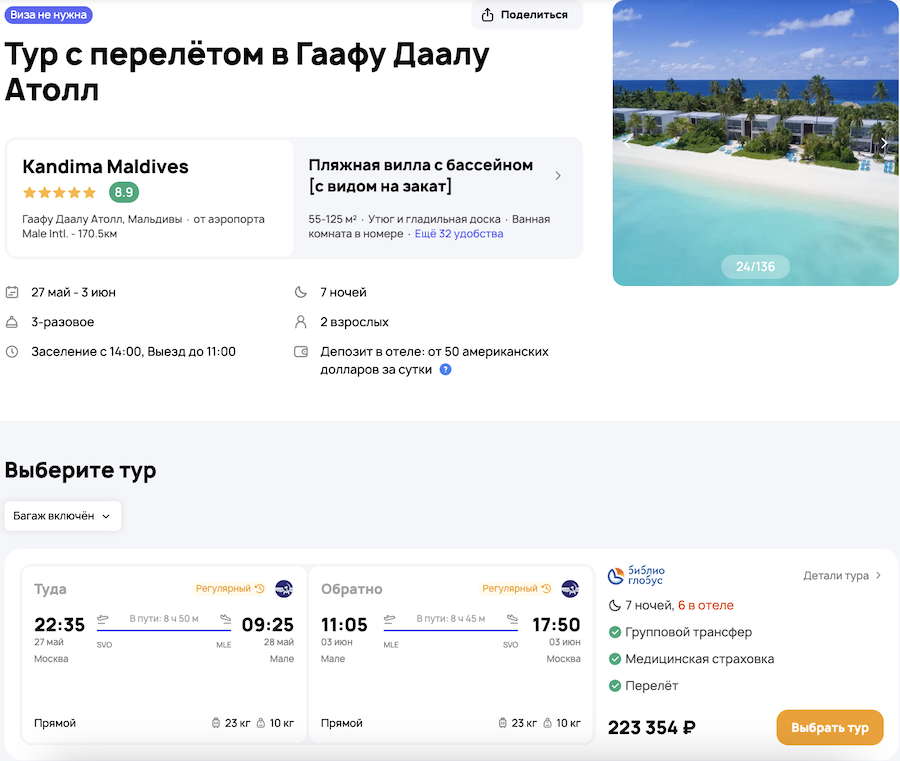Image resolution: width=900 pixels, height=761 pixels.
Task: Open Детали тура details
Action: (x=842, y=576)
